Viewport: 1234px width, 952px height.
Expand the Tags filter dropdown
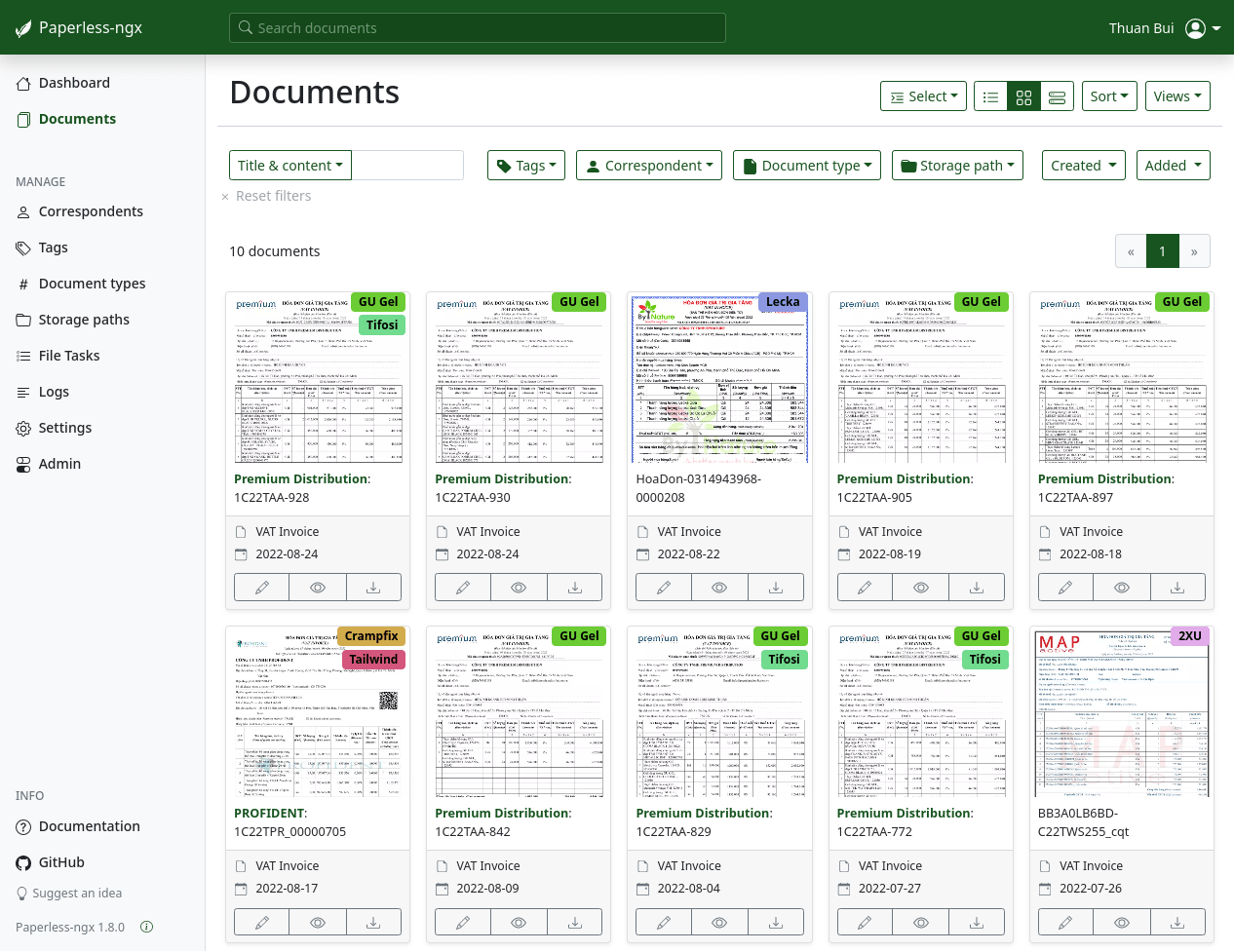[x=526, y=166]
